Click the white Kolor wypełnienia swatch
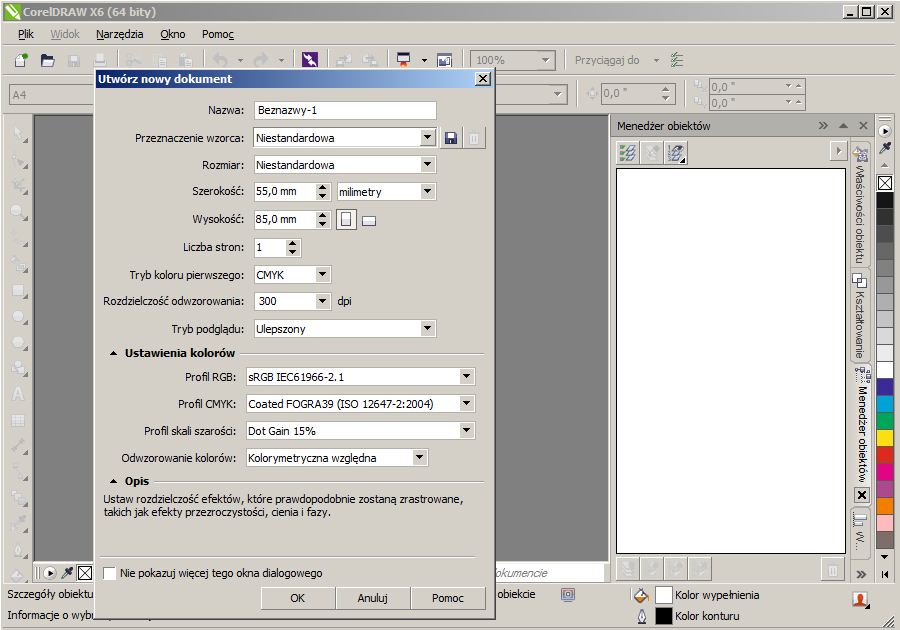 (664, 596)
